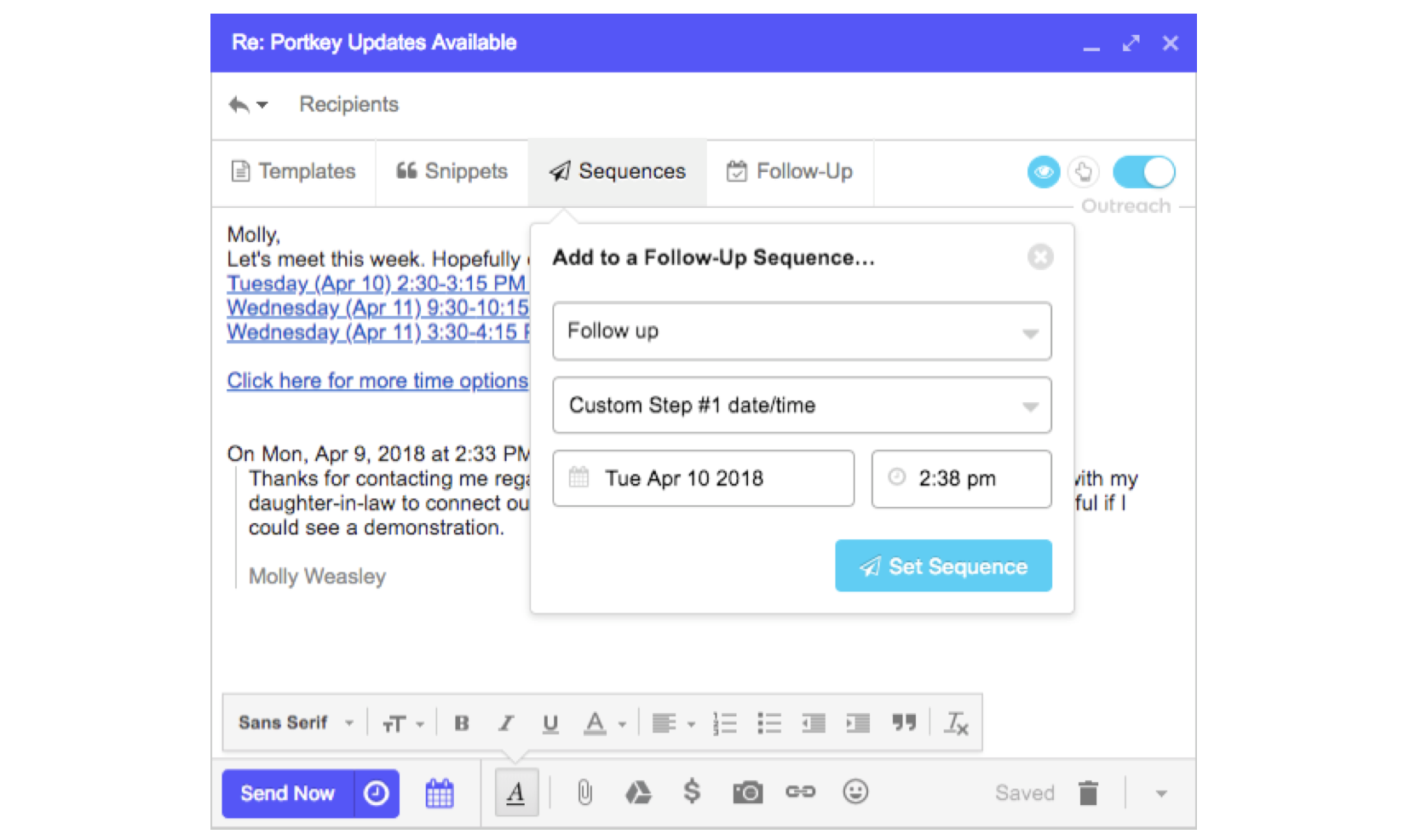The width and height of the screenshot is (1404, 840).
Task: Expand the compose window to full screen
Action: 1131,43
